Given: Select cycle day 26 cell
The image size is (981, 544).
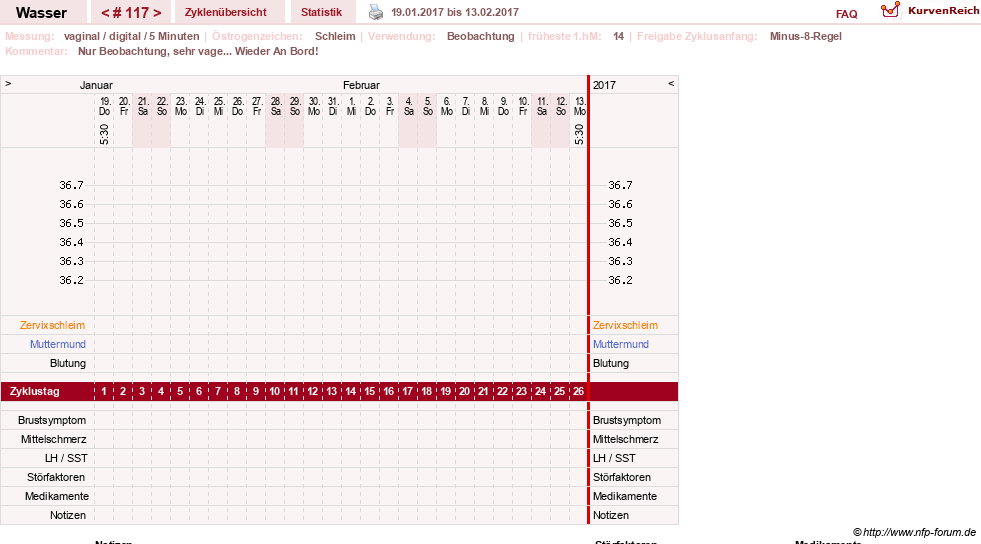Looking at the screenshot, I should pyautogui.click(x=578, y=391).
